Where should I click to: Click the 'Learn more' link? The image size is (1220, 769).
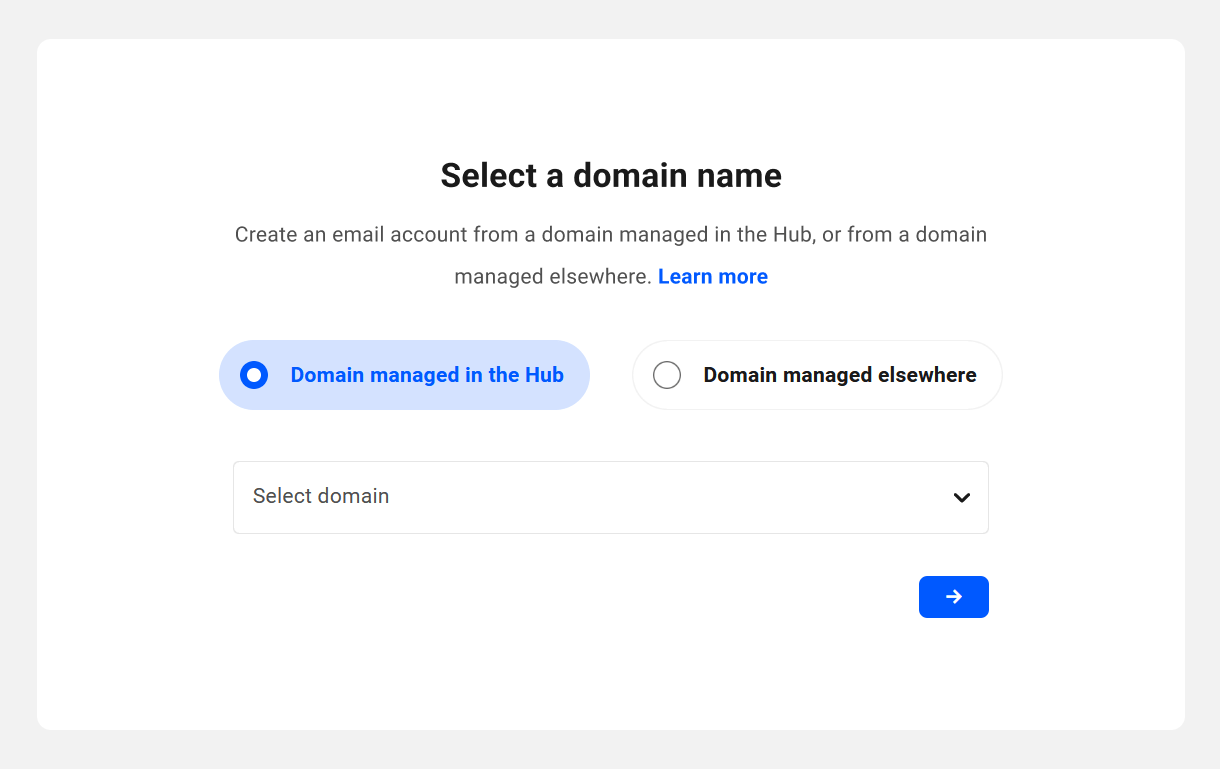(x=713, y=277)
